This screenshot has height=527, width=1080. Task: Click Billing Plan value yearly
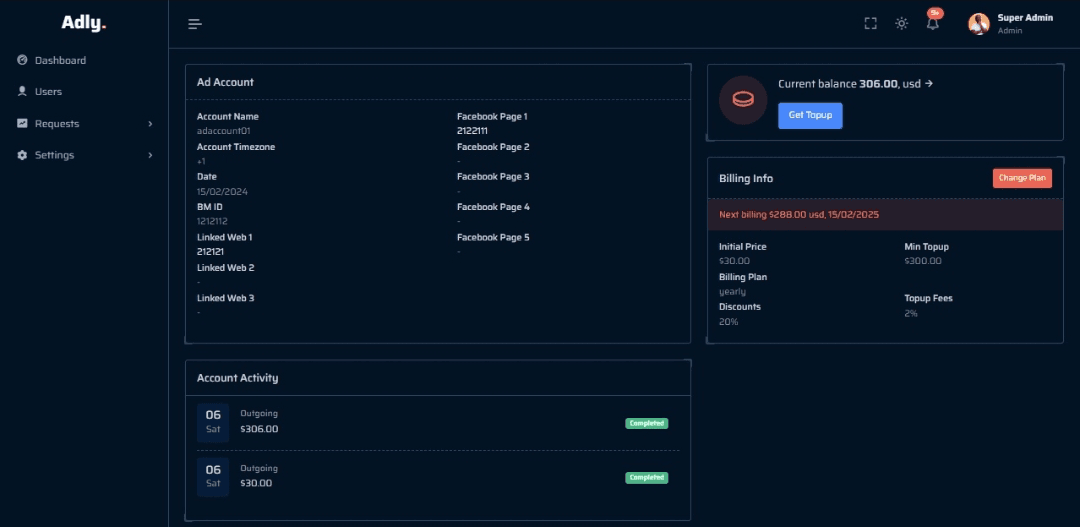[x=732, y=291]
